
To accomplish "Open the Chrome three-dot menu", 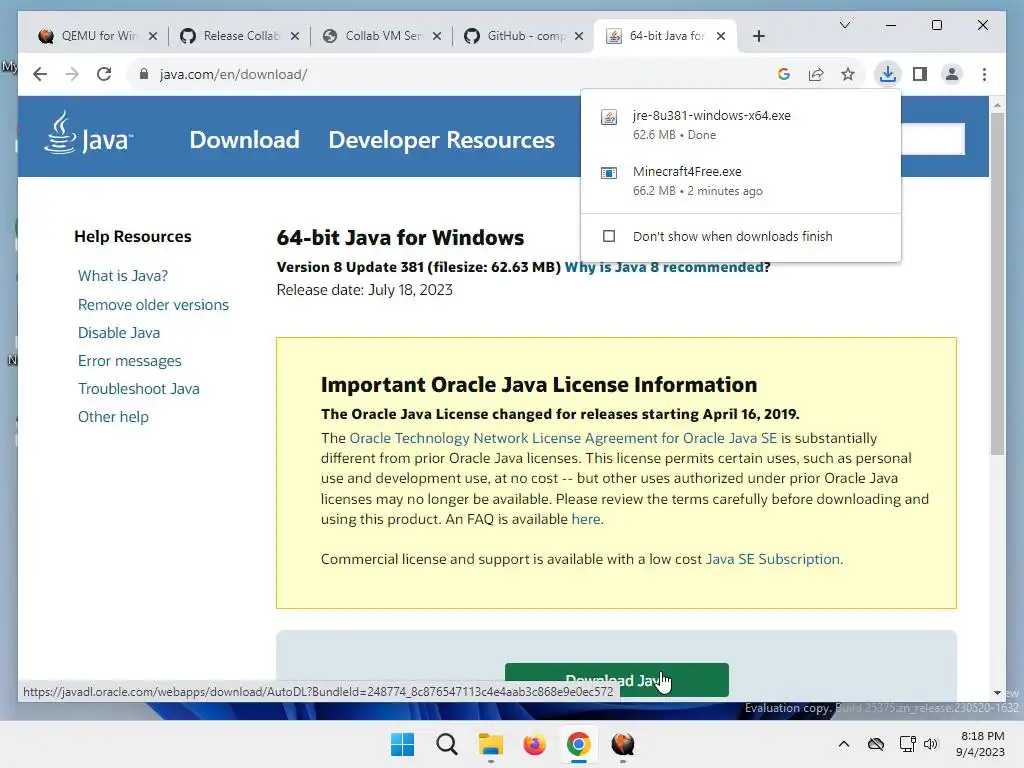I will pyautogui.click(x=984, y=74).
